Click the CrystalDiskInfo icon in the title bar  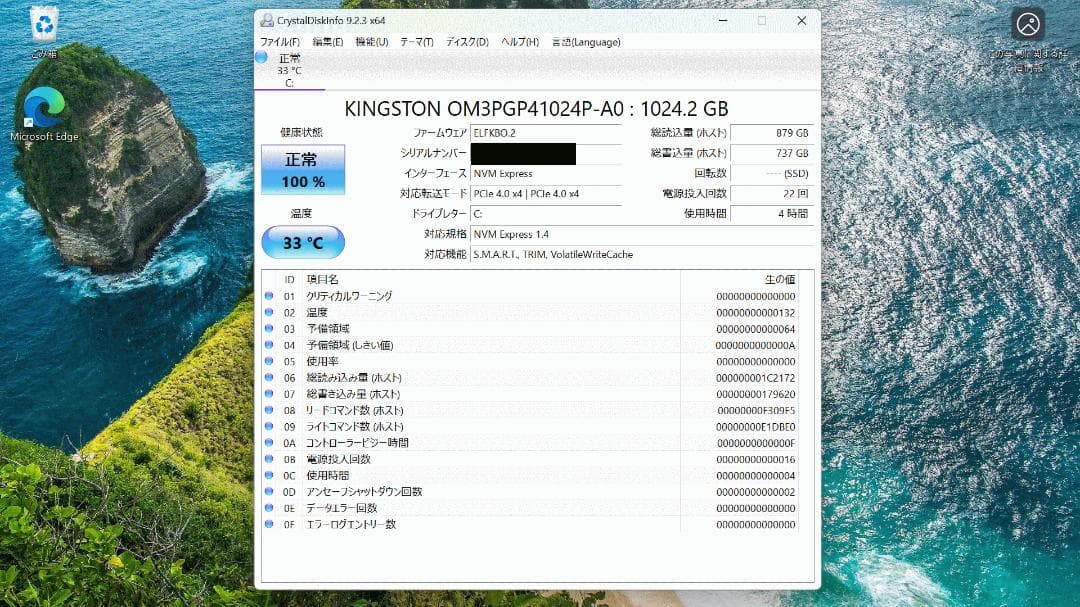(266, 20)
